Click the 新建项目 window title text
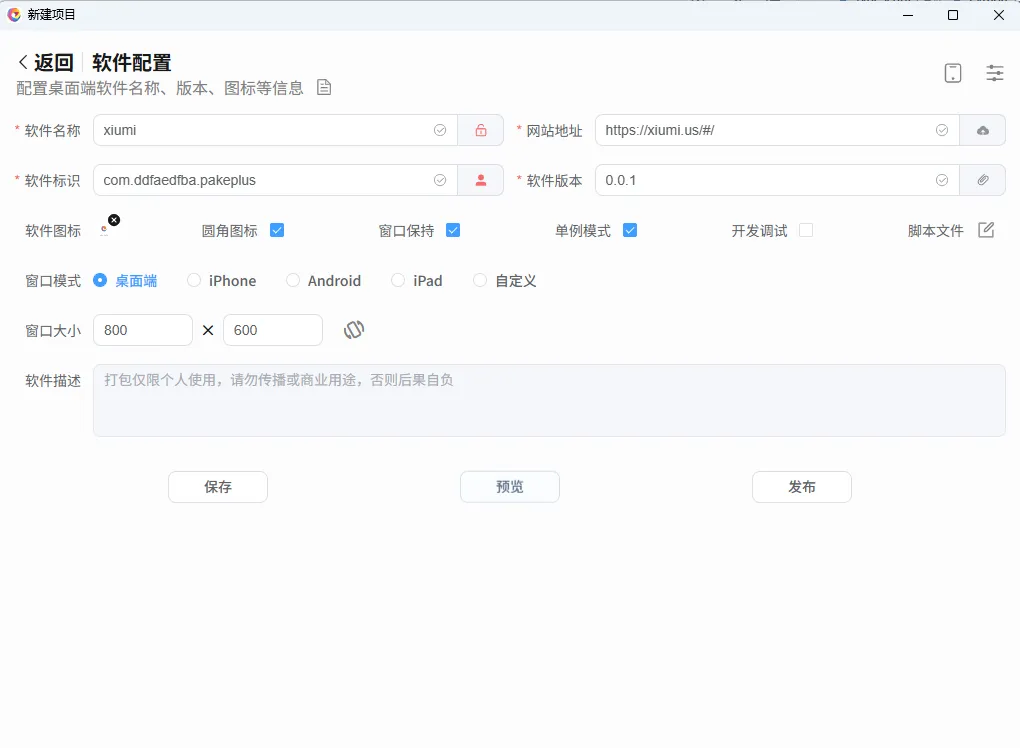This screenshot has width=1020, height=748. [x=51, y=14]
